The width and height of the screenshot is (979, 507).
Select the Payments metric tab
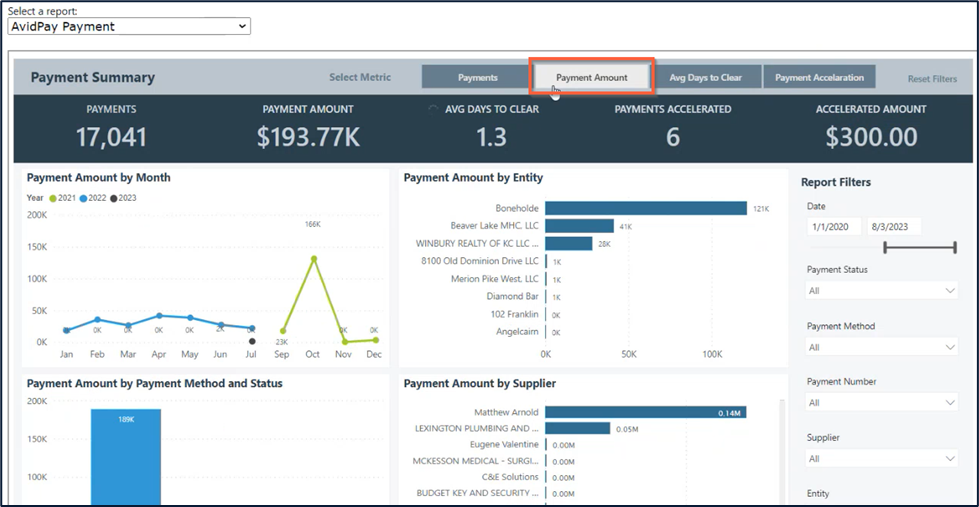point(478,77)
